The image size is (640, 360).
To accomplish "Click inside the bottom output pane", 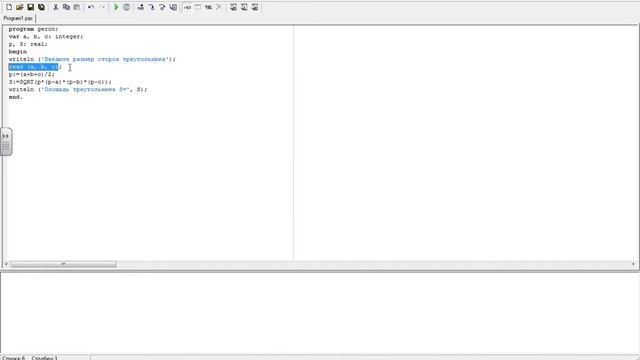I will point(320,313).
